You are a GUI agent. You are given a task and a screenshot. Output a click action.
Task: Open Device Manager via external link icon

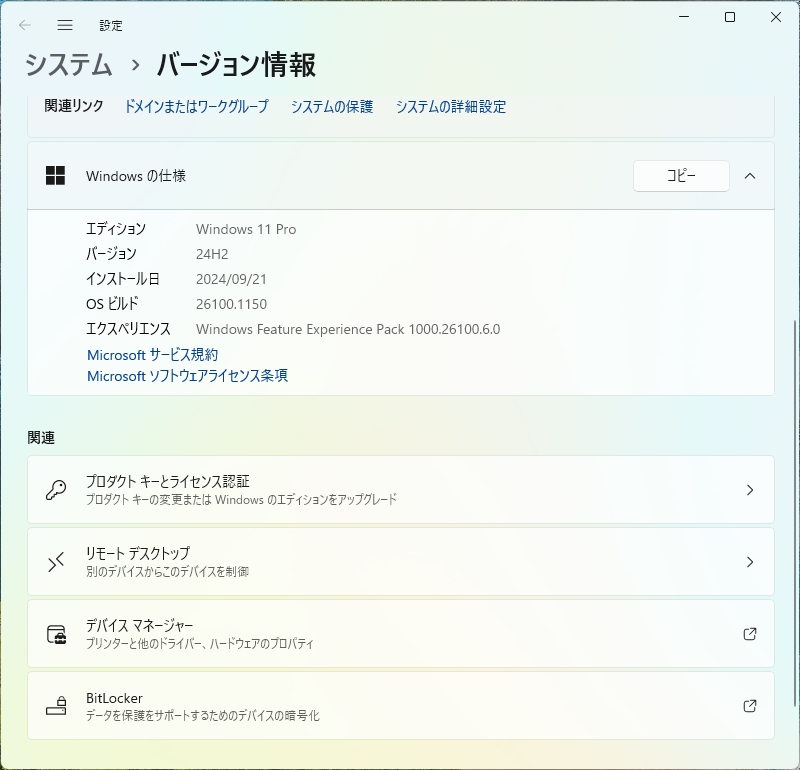point(749,634)
